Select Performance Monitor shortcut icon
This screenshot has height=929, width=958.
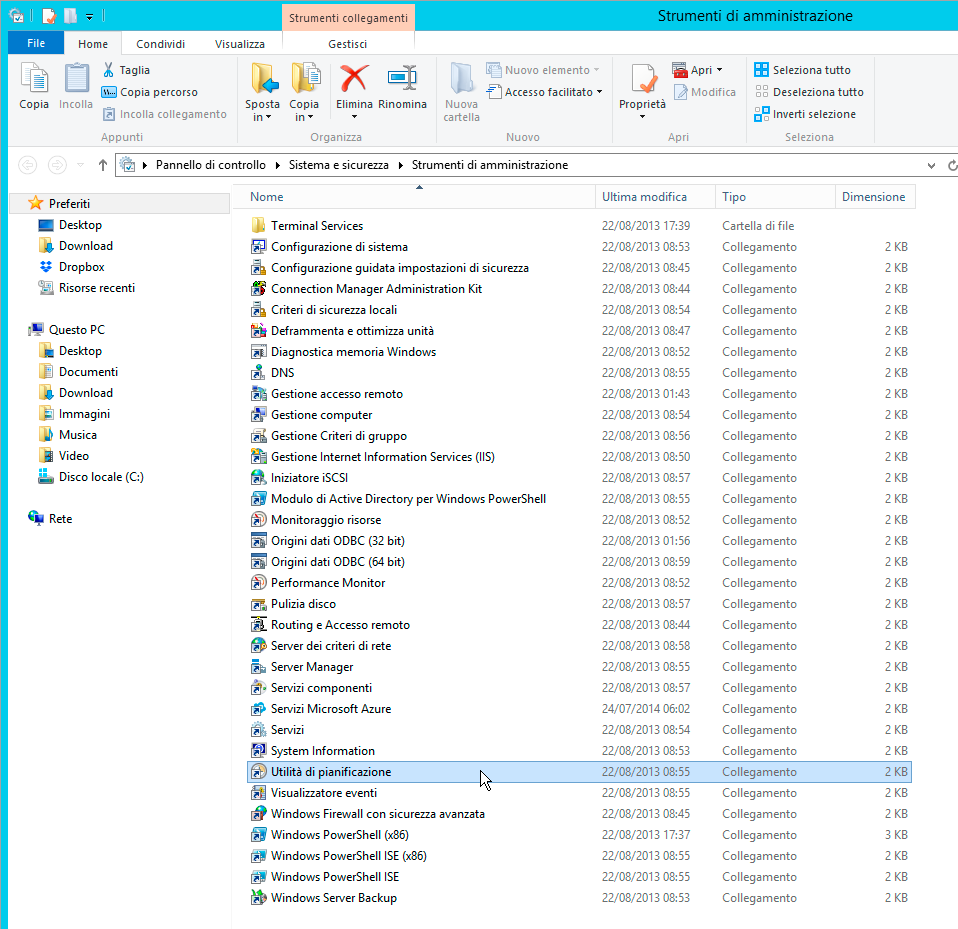tap(258, 583)
